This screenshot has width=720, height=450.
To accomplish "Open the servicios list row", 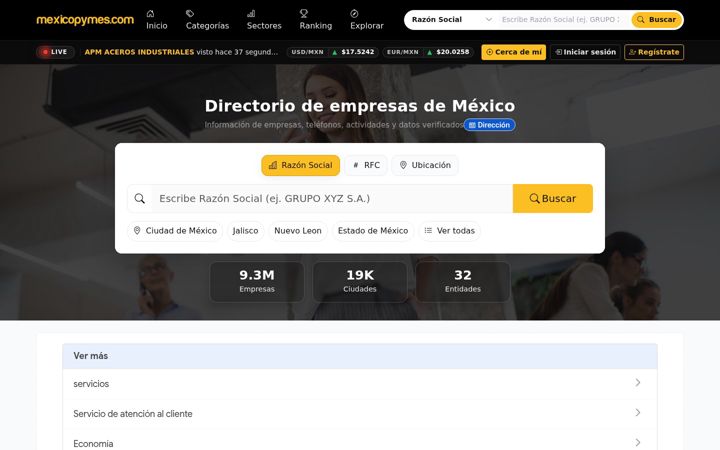I will tap(360, 383).
